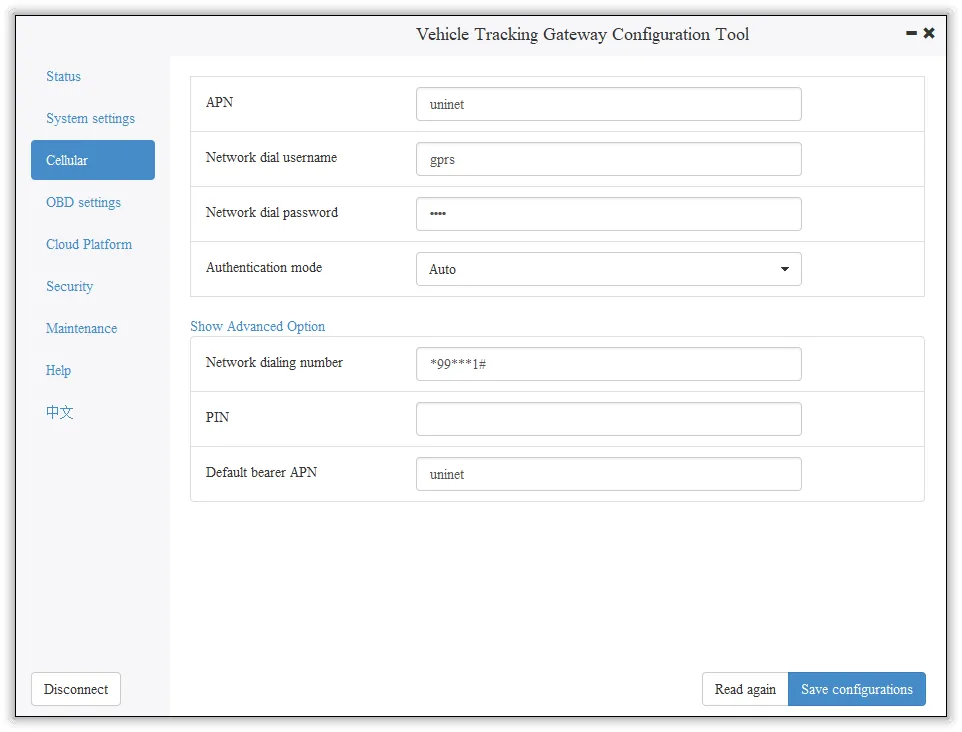
Task: Click the PIN label text
Action: pos(217,417)
